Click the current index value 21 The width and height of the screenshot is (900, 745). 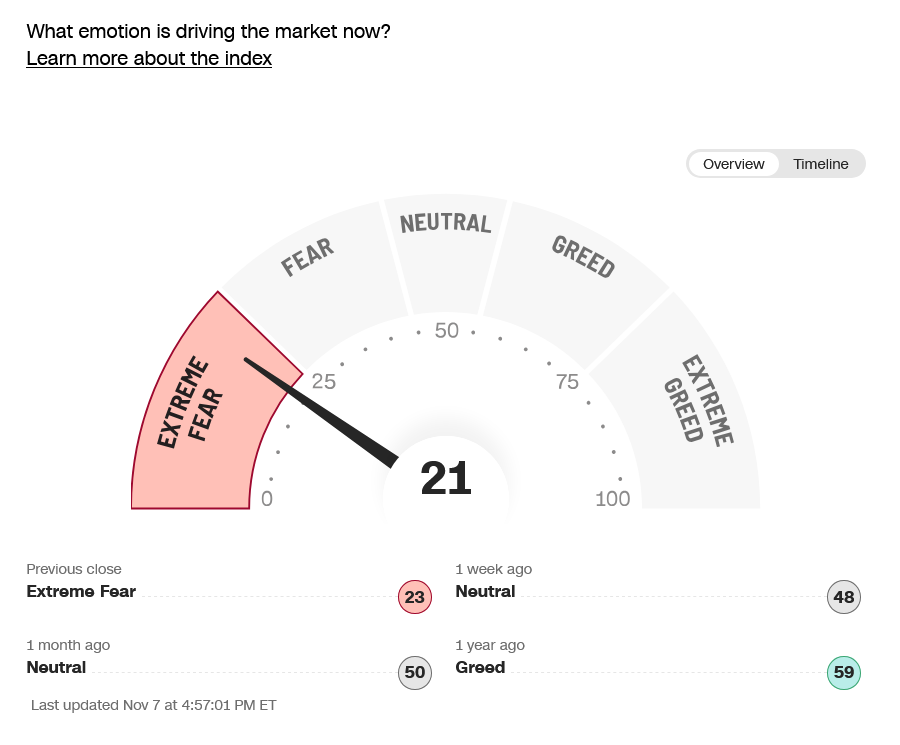[446, 480]
